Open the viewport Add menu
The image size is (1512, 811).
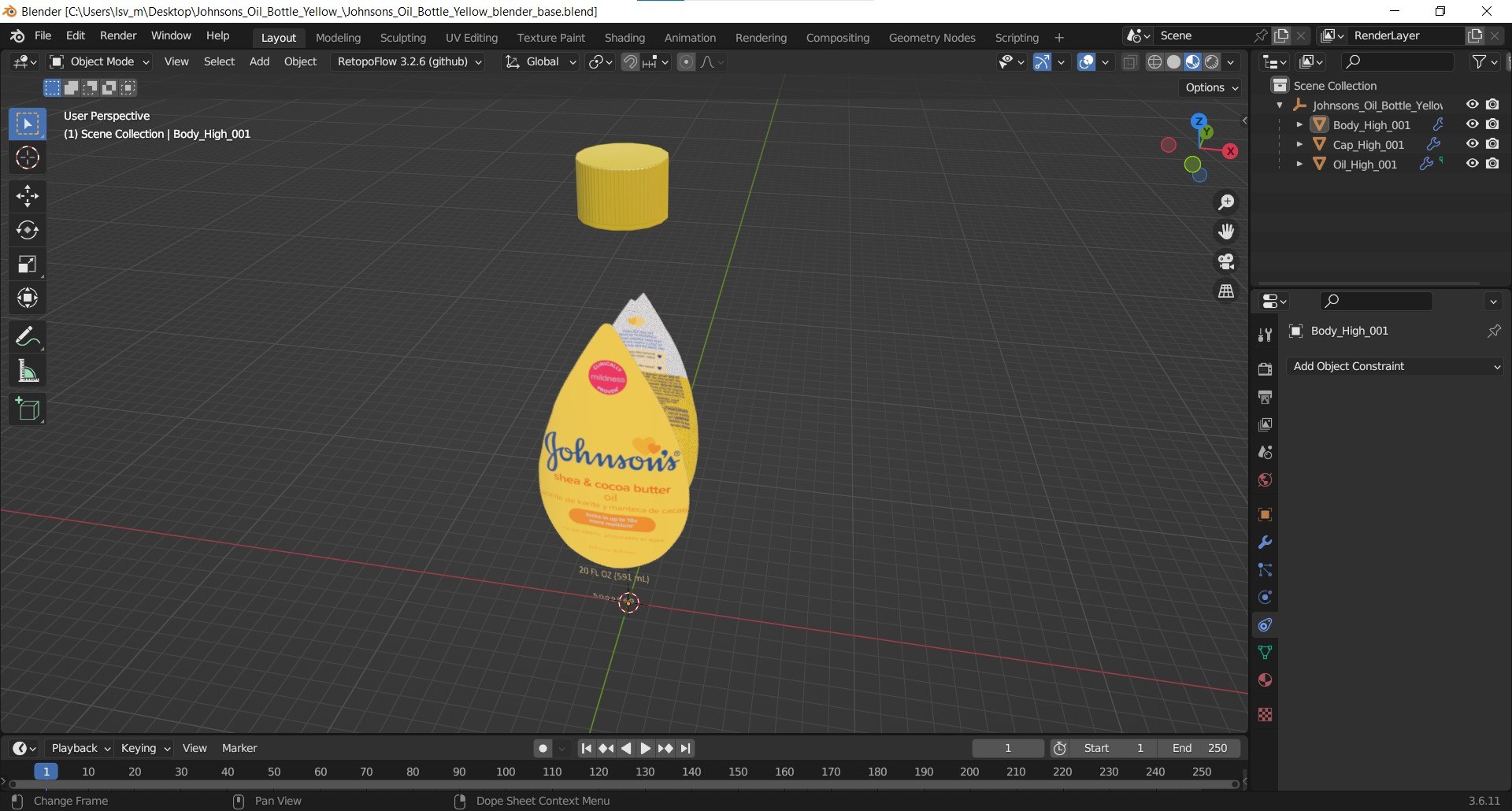coord(259,61)
